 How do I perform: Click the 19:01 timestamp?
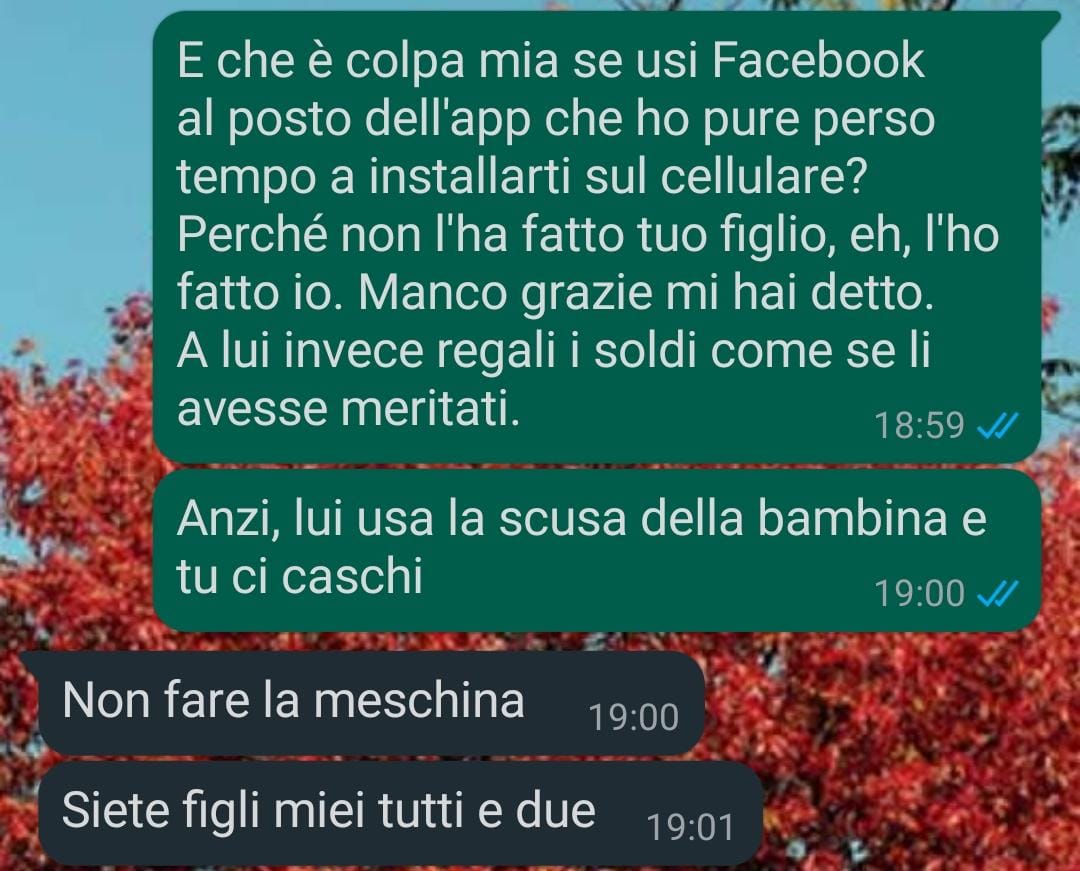pos(691,827)
